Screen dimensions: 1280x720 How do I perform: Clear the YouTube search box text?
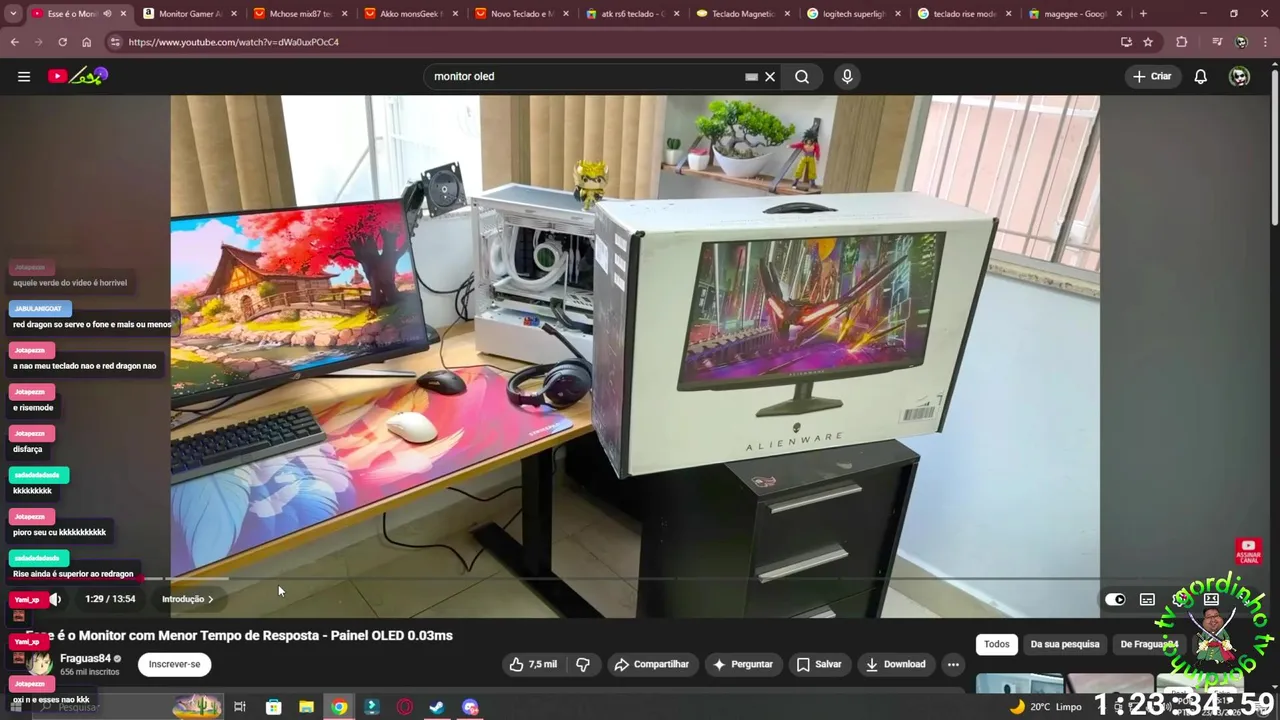(770, 76)
